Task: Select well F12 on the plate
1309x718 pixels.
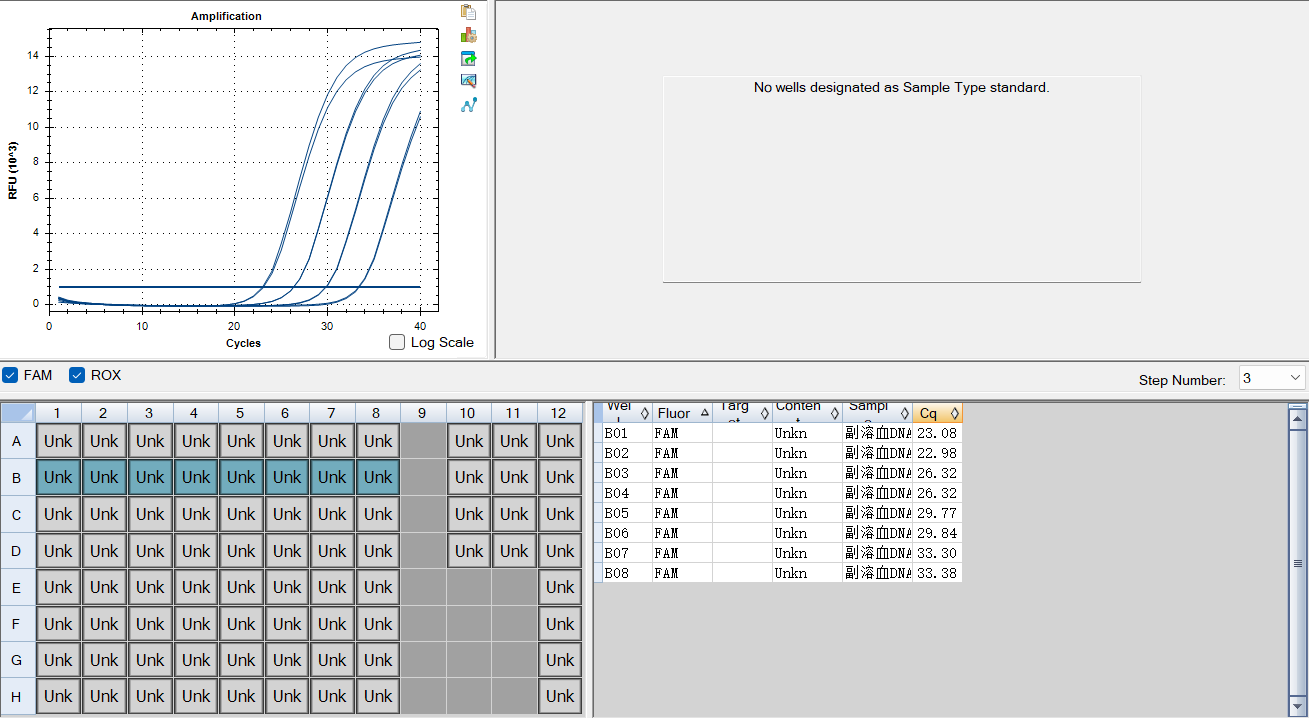Action: point(560,624)
